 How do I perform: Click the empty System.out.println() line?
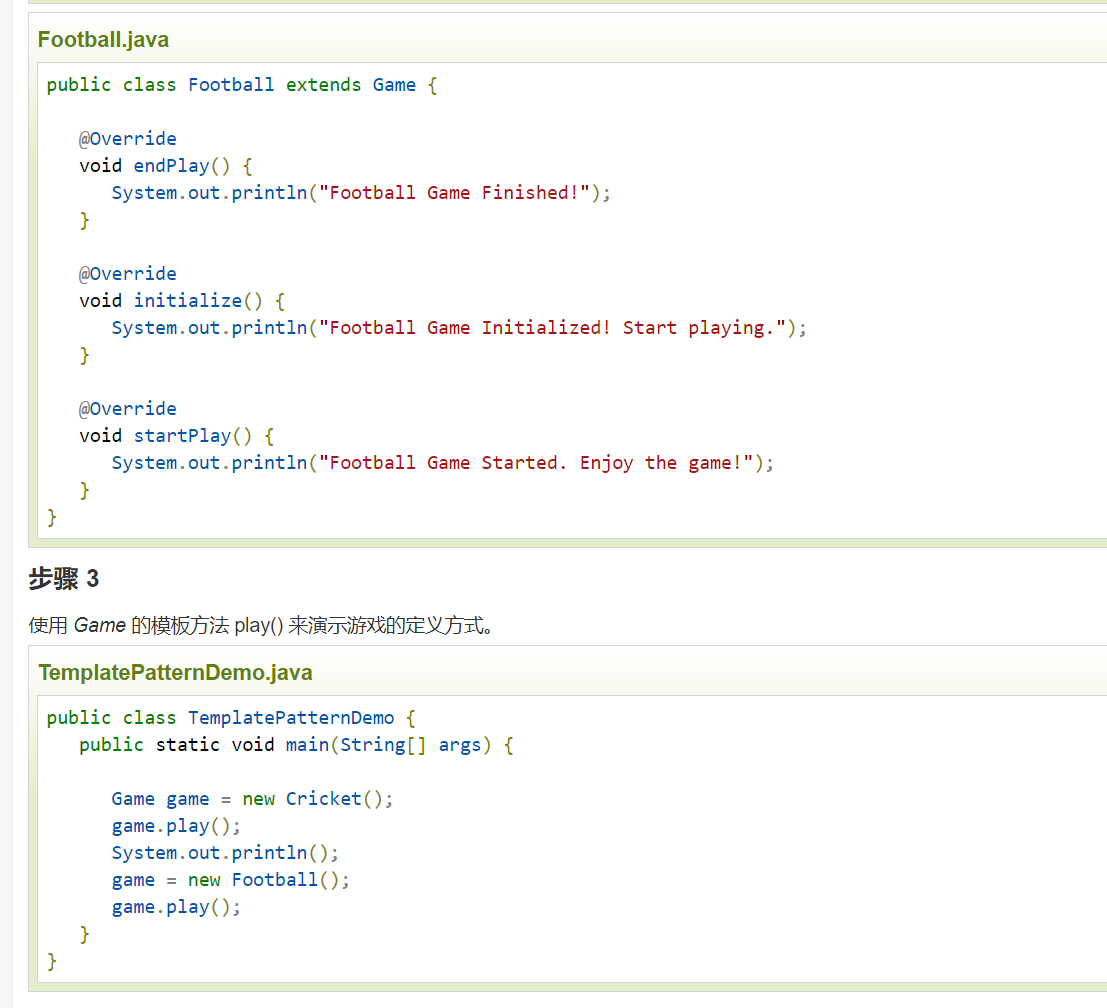(225, 853)
